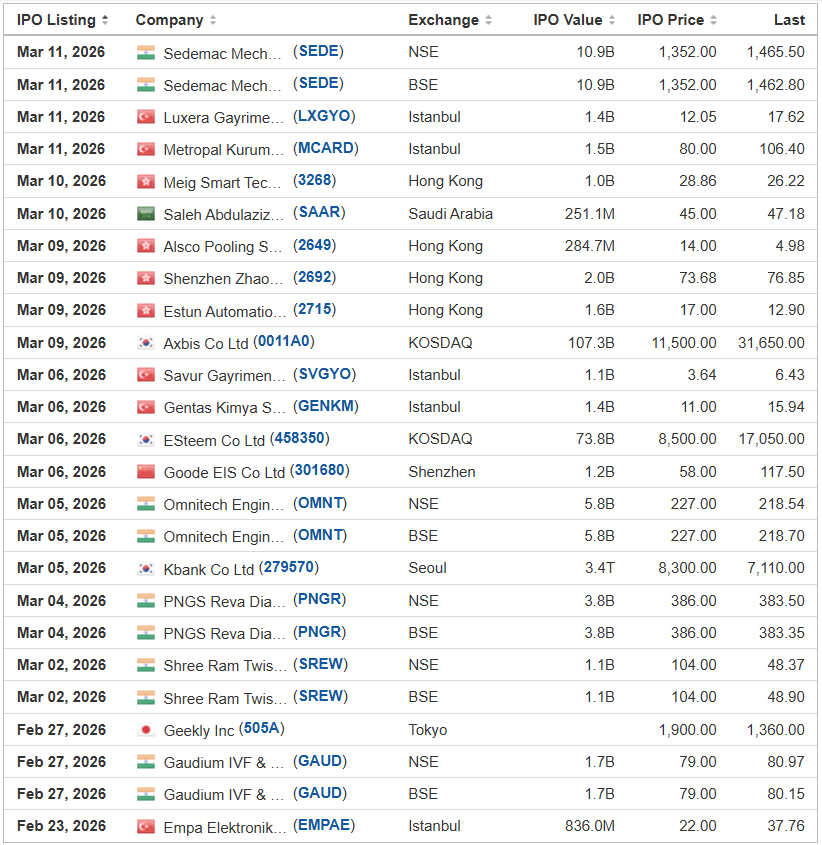Open the 279570 ticker link
The image size is (822, 845).
(x=289, y=567)
